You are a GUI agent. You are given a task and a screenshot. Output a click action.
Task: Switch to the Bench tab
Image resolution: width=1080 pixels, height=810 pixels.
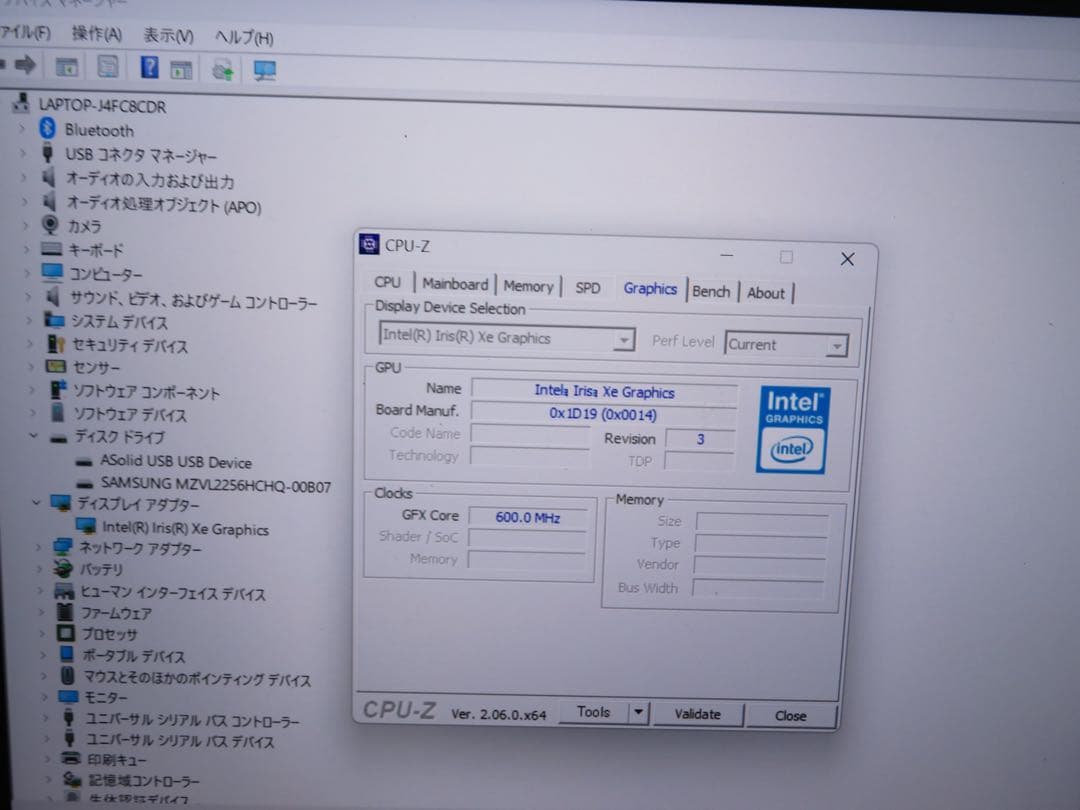pos(711,290)
